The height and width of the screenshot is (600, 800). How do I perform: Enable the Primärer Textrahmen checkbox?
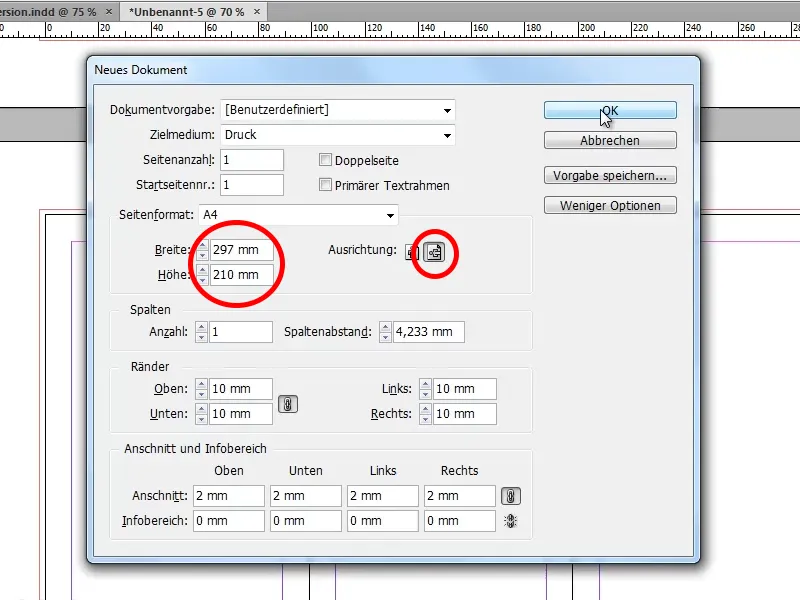pos(325,185)
